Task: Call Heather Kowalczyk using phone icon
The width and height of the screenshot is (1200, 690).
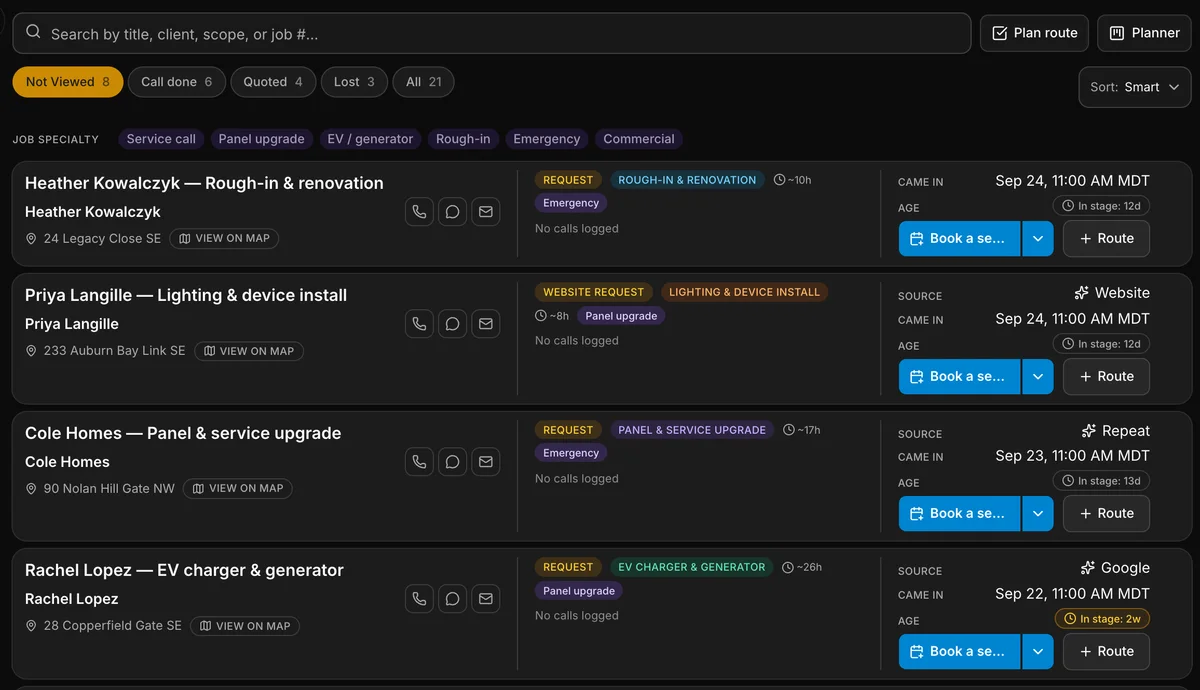Action: pyautogui.click(x=419, y=212)
